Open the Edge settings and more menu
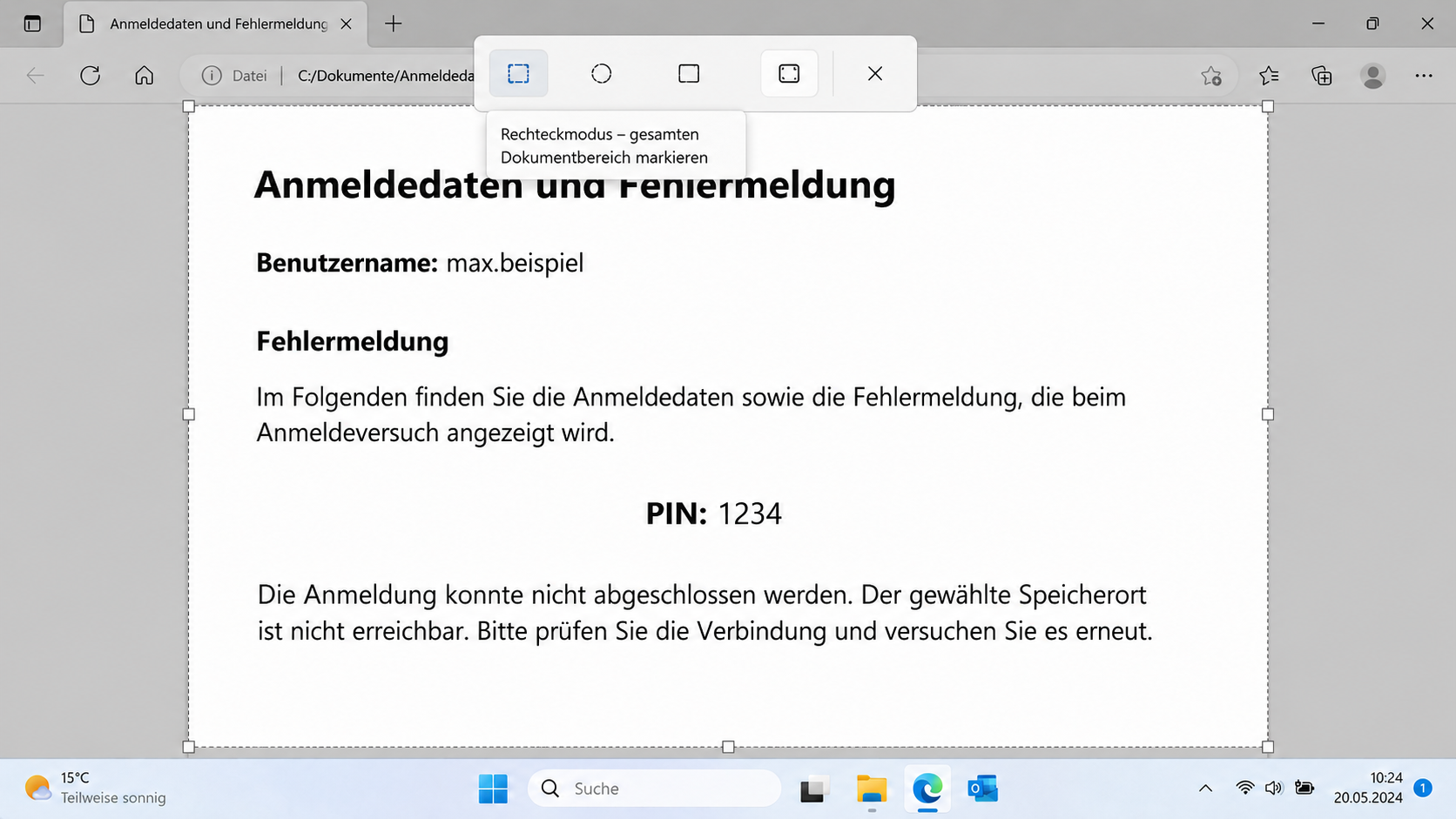The image size is (1456, 819). click(x=1424, y=76)
